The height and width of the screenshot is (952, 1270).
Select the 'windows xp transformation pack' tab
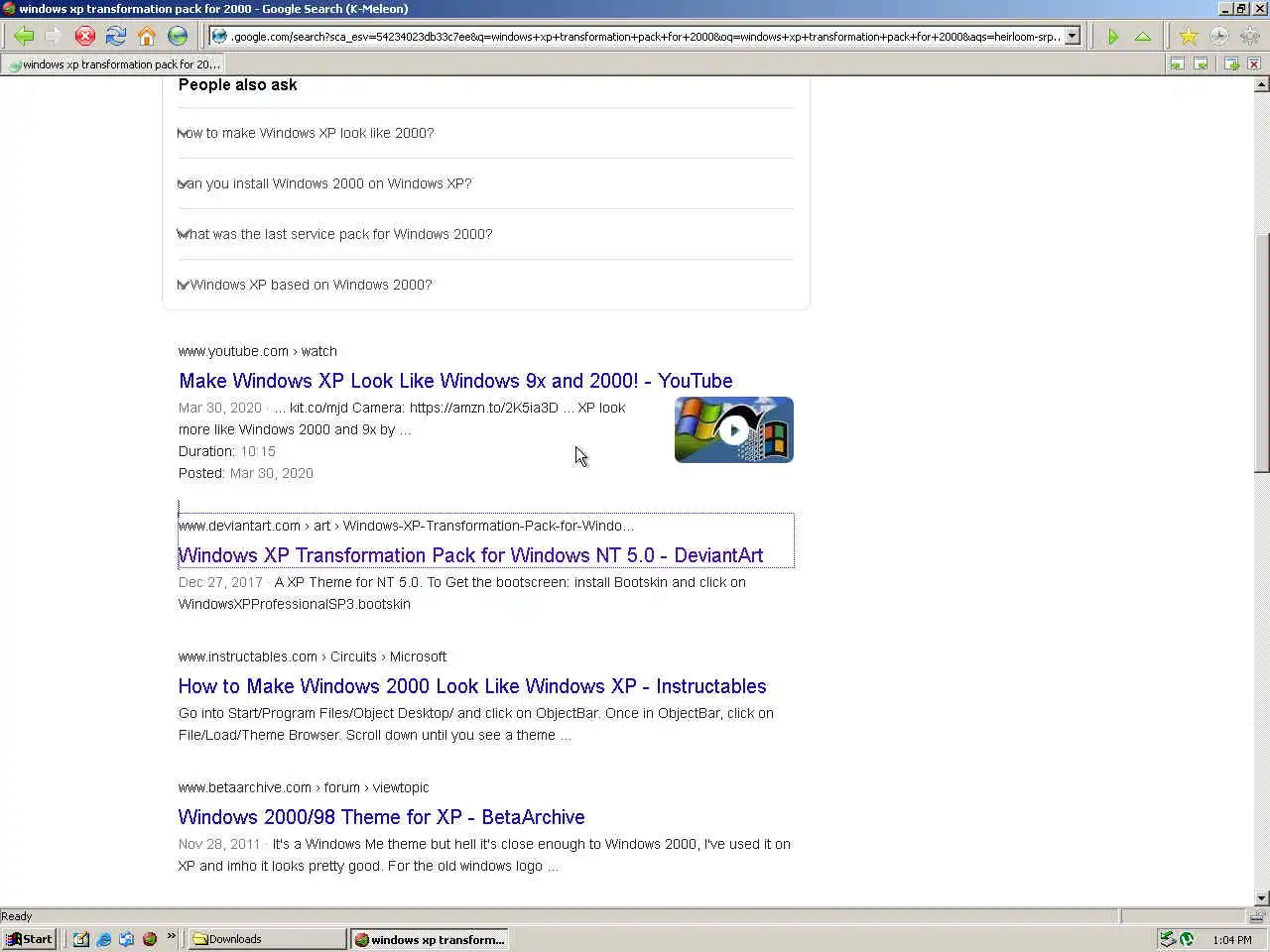click(x=113, y=64)
